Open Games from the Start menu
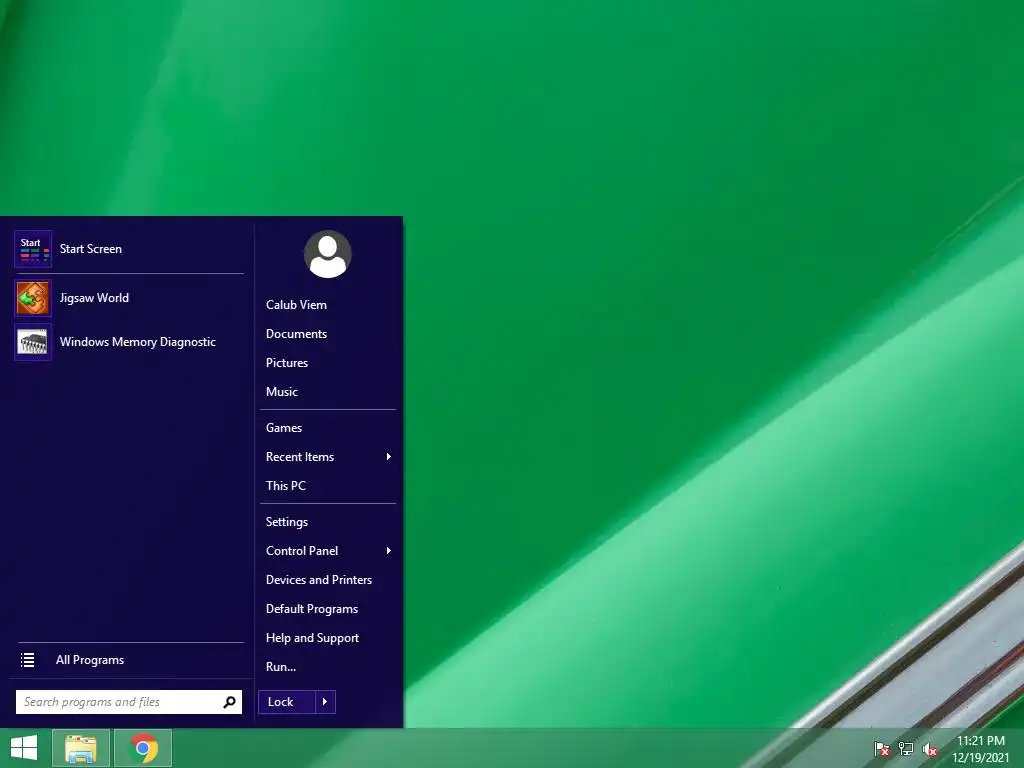 click(284, 428)
